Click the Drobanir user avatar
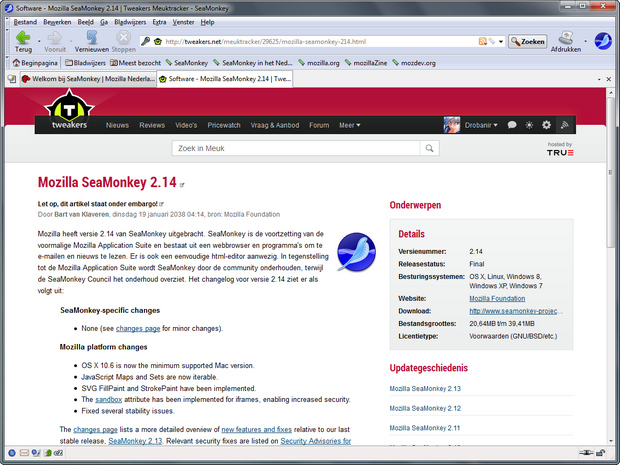This screenshot has height=465, width=620. 452,125
